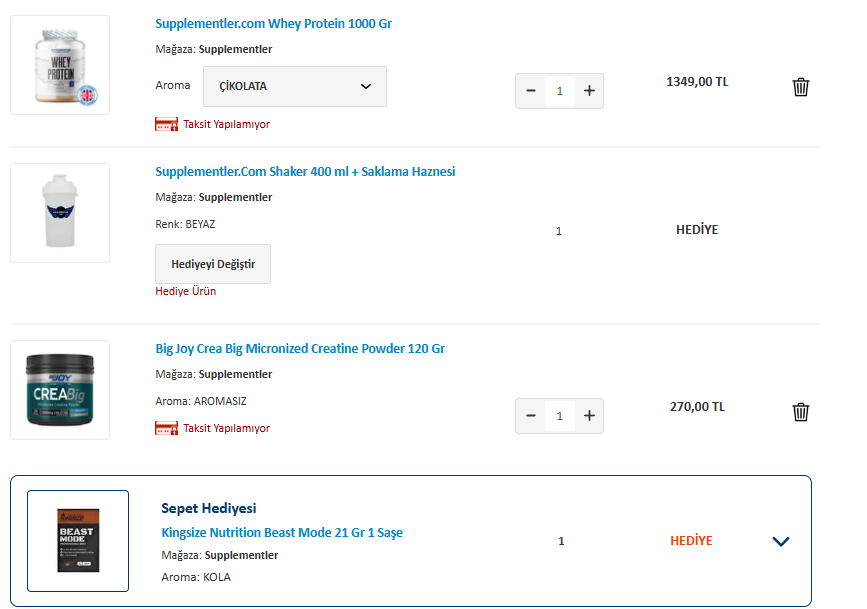Open Supplementler.com Whey Protein 1000 Gr link
867x609 pixels.
point(273,23)
